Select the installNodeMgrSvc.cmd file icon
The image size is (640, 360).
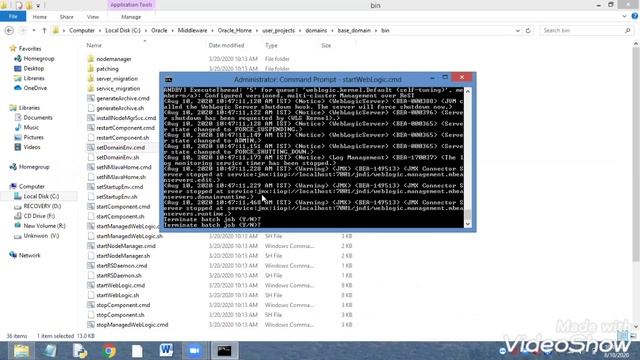click(x=91, y=118)
